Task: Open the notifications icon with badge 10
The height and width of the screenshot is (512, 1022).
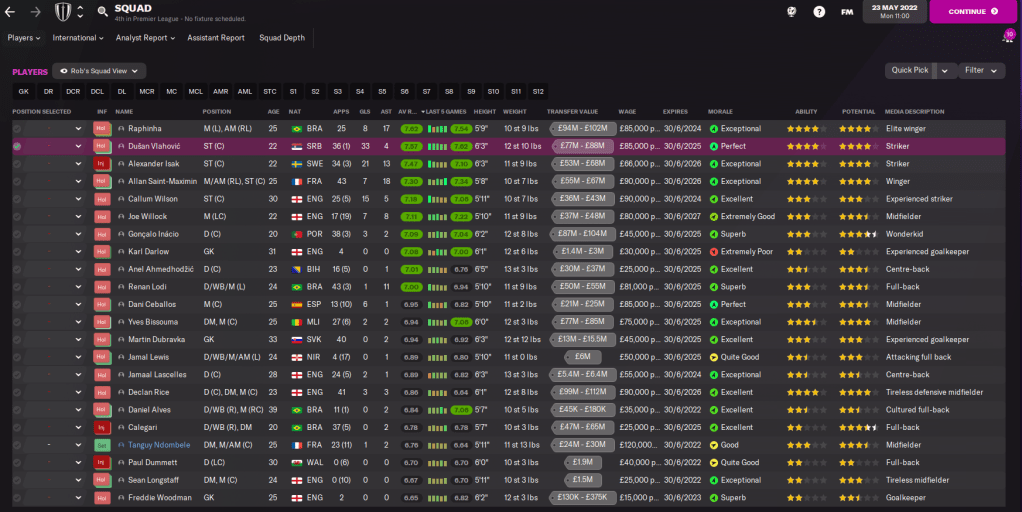Action: pyautogui.click(x=1006, y=37)
